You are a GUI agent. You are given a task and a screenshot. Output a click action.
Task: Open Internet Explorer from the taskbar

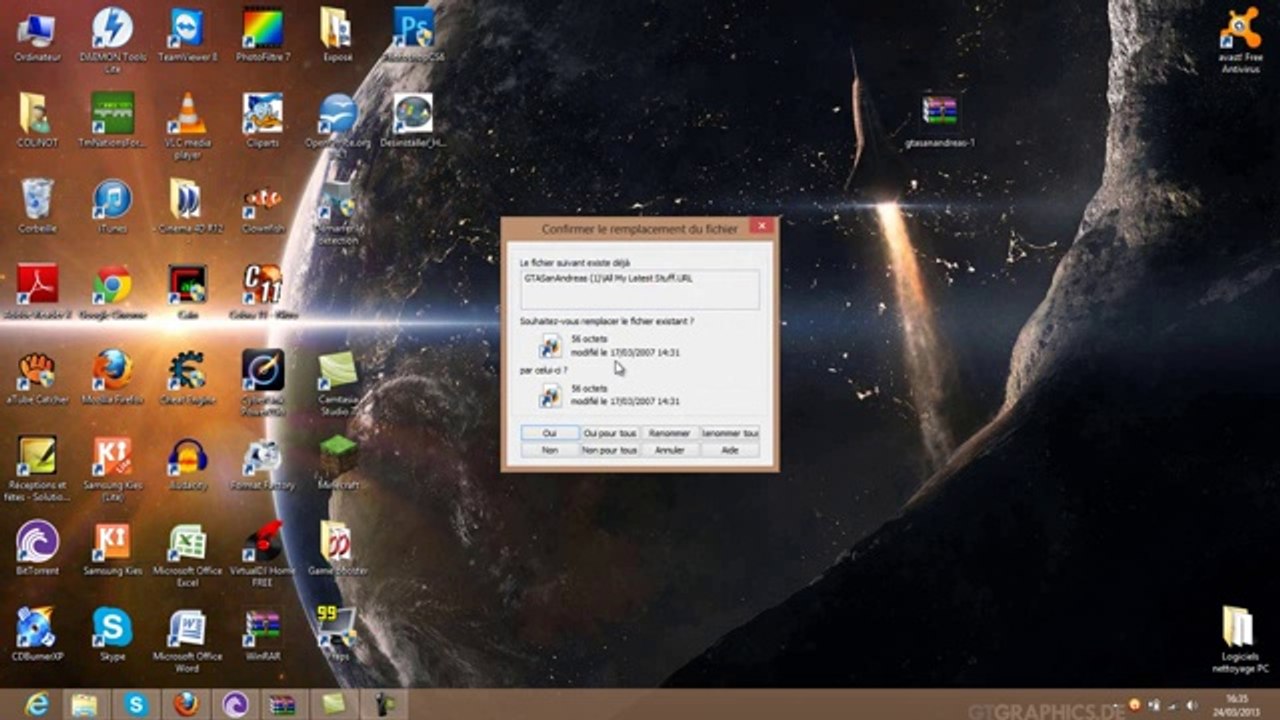pos(37,704)
